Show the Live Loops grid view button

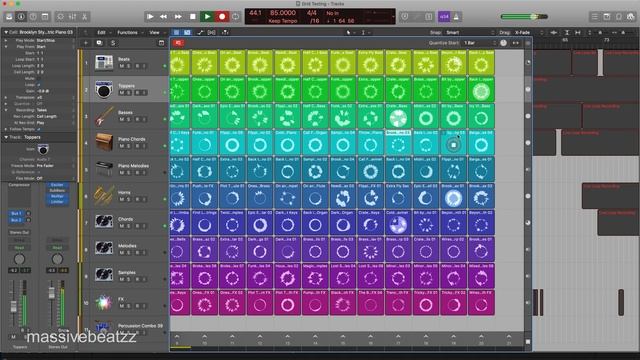click(x=176, y=32)
